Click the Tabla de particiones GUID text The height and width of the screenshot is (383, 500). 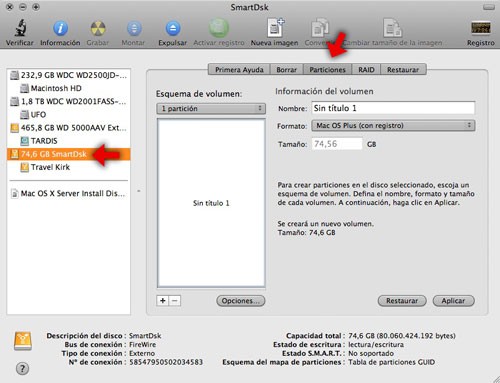(x=391, y=362)
